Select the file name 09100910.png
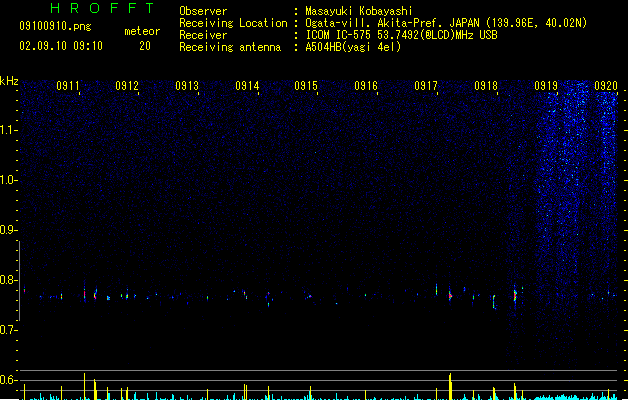The height and width of the screenshot is (400, 629). [x=55, y=26]
